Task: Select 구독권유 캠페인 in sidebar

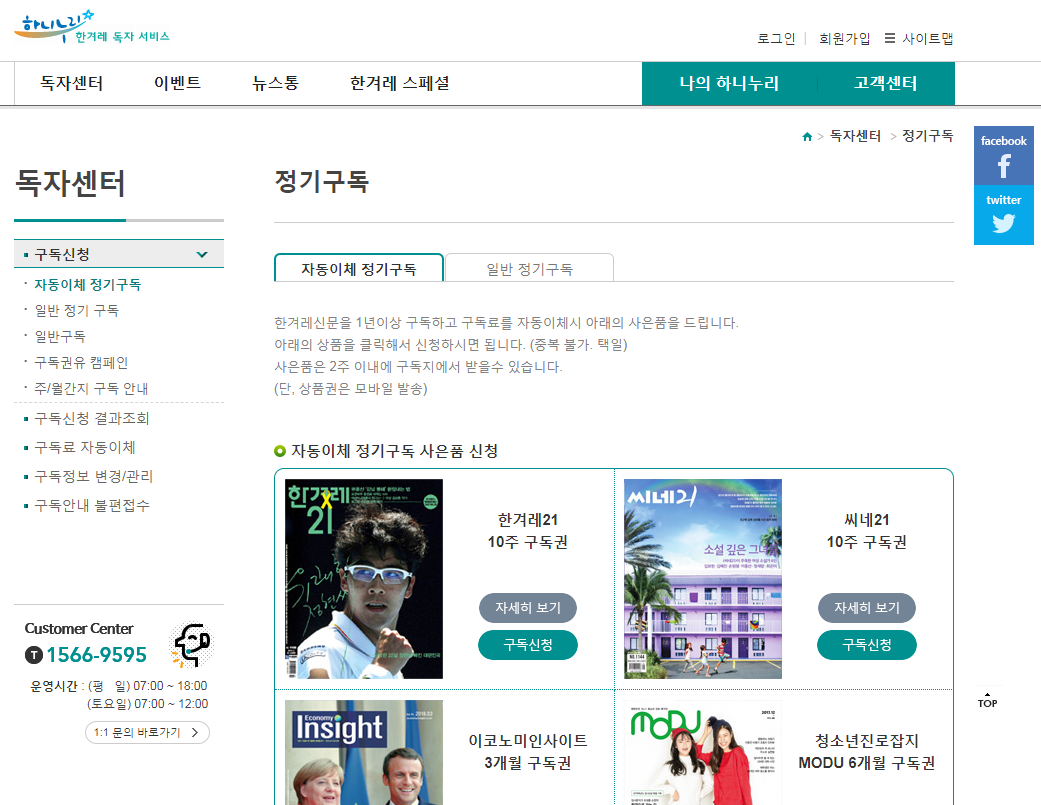Action: coord(81,362)
